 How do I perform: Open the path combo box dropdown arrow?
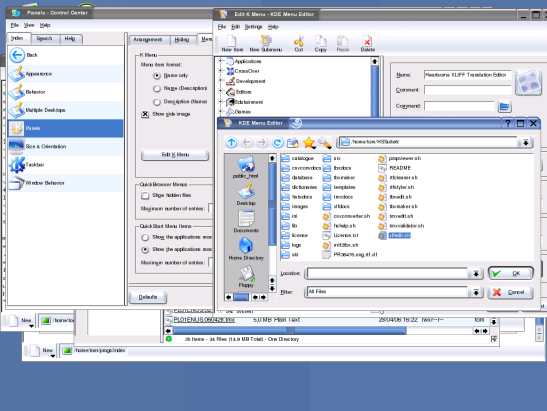(525, 142)
